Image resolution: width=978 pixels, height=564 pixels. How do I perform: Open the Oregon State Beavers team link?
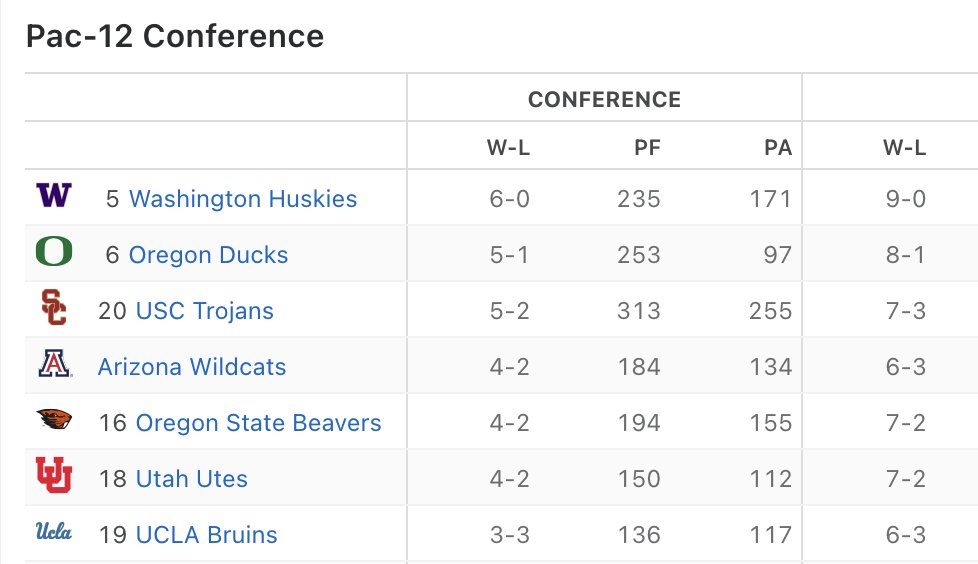[x=258, y=422]
